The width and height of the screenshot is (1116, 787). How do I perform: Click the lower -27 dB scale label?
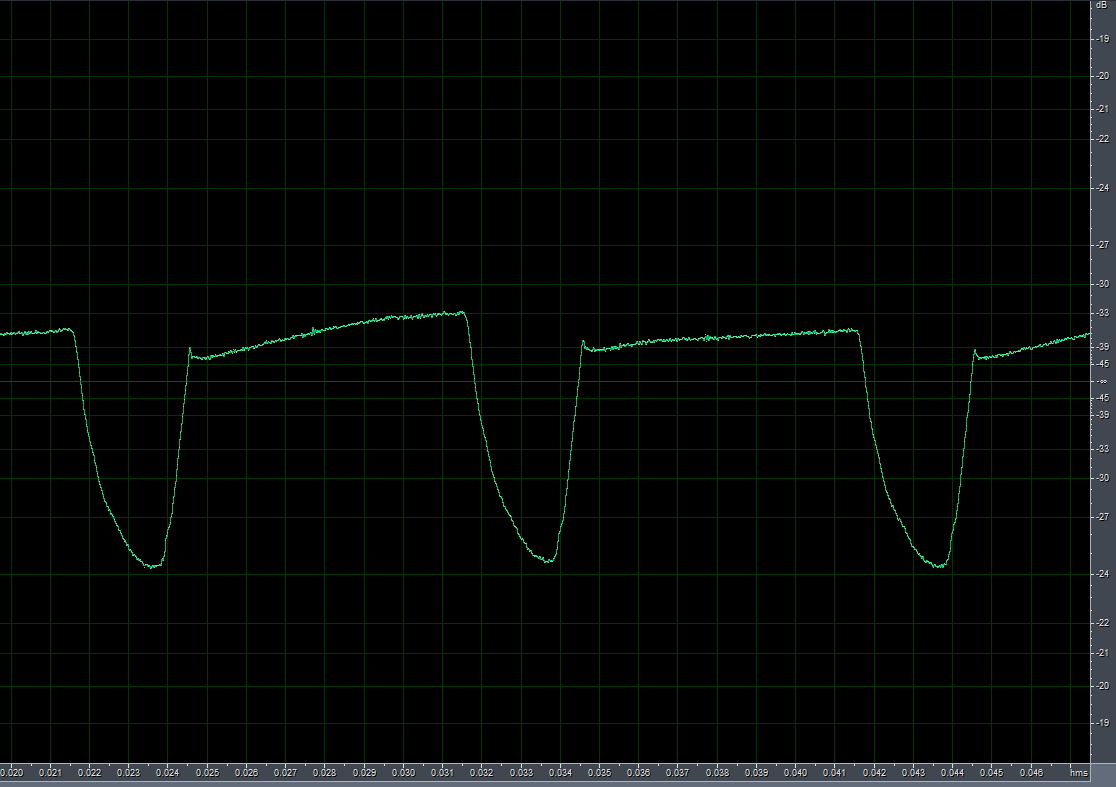pyautogui.click(x=1102, y=516)
